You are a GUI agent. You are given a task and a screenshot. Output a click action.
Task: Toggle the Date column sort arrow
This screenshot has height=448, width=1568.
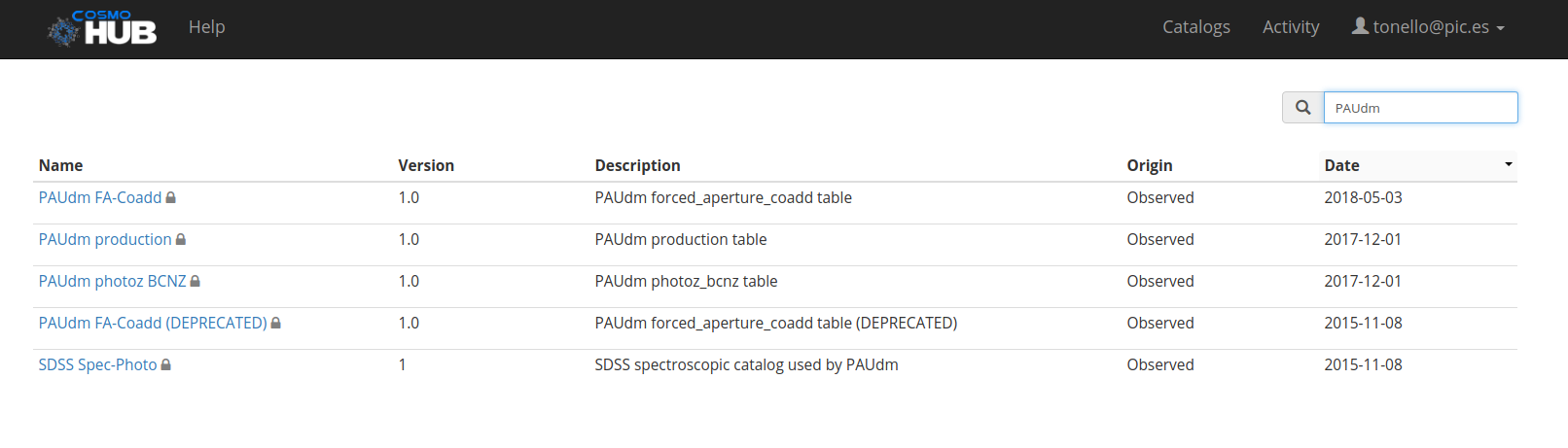1508,164
